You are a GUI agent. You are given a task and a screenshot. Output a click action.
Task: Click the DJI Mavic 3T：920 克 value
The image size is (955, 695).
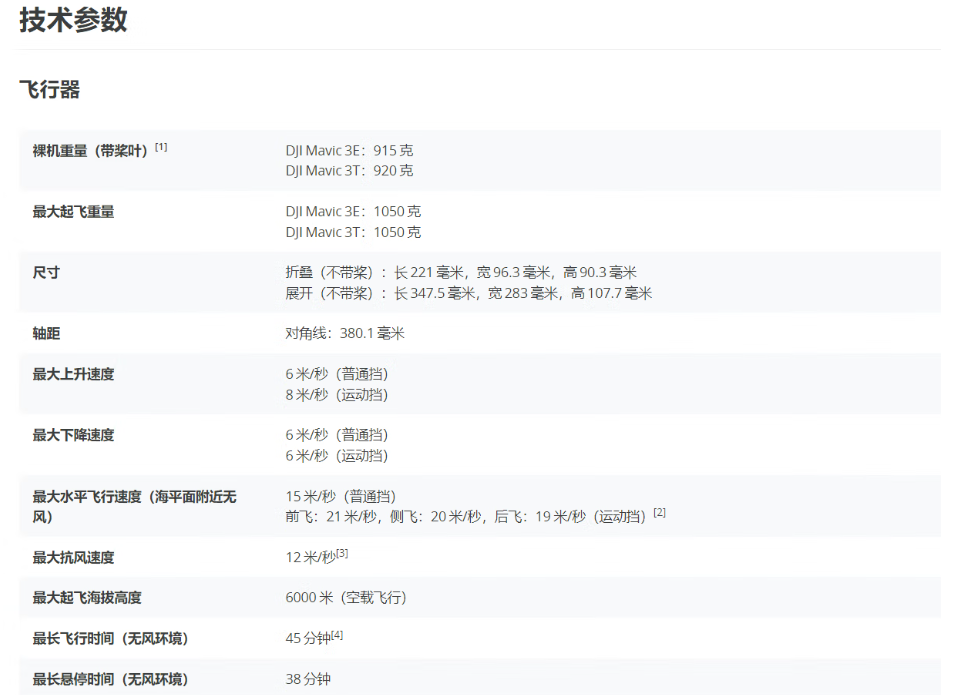[349, 171]
